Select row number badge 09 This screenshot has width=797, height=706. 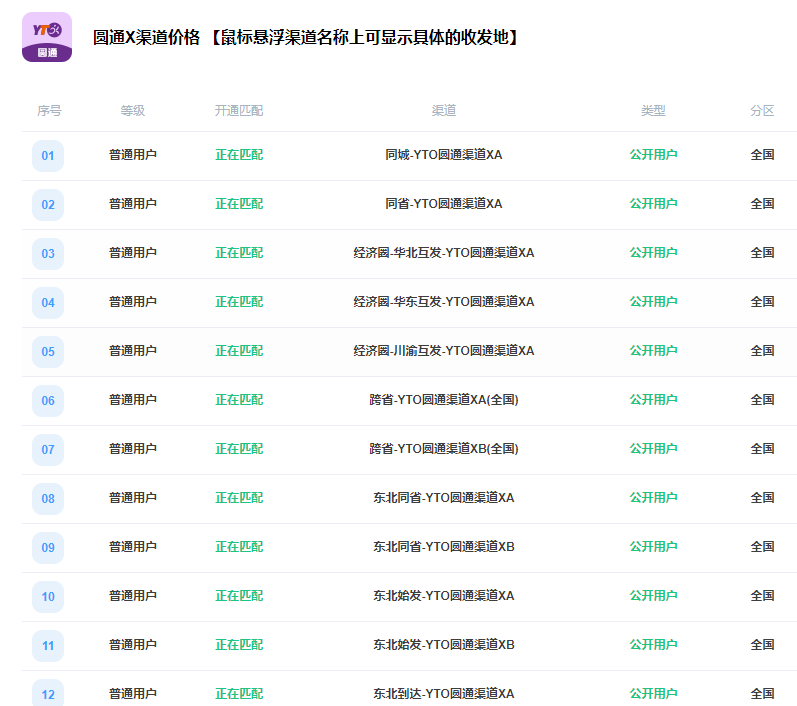click(x=48, y=547)
